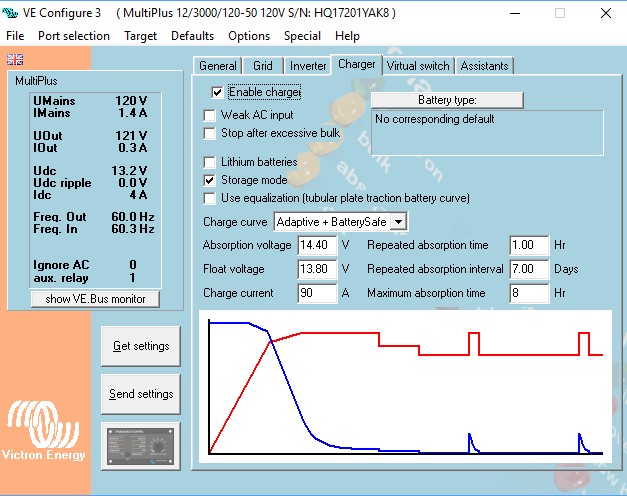Click the Repeated absorption time field 1.00

pyautogui.click(x=529, y=245)
